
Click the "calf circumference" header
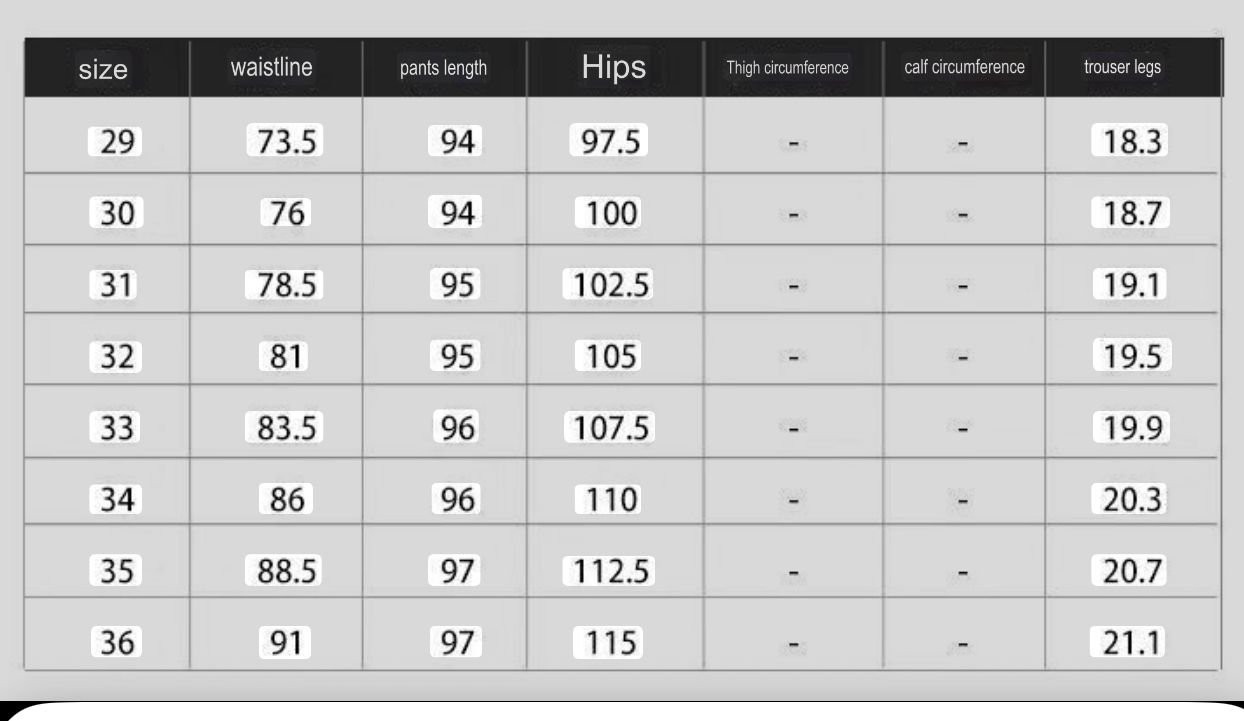[964, 68]
